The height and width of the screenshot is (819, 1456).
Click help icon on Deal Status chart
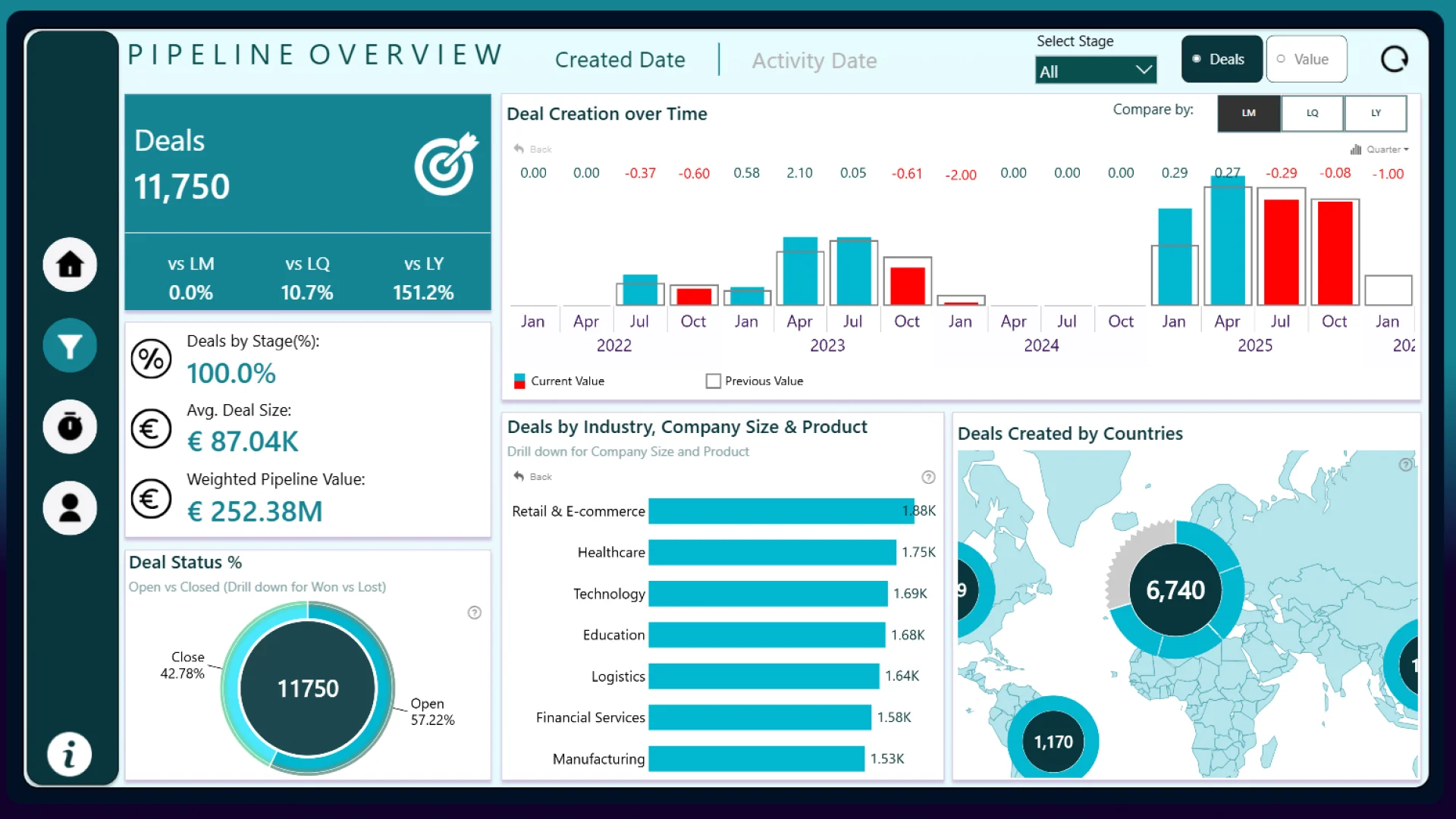click(475, 613)
